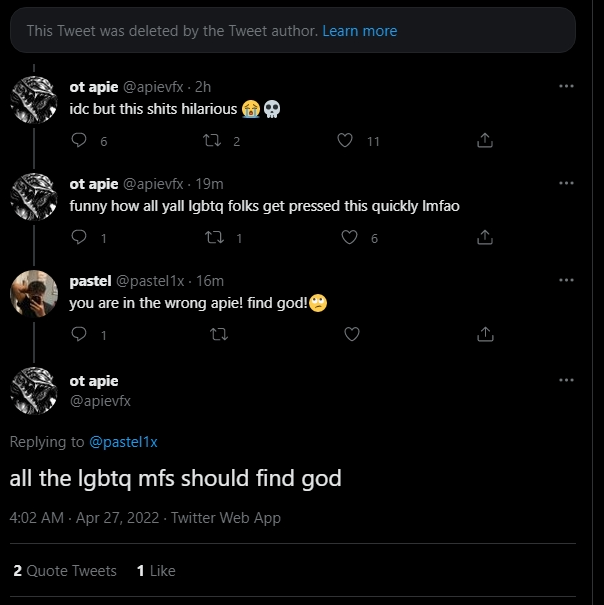This screenshot has height=605, width=604.
Task: View the 2 Quote Tweets
Action: pyautogui.click(x=65, y=570)
